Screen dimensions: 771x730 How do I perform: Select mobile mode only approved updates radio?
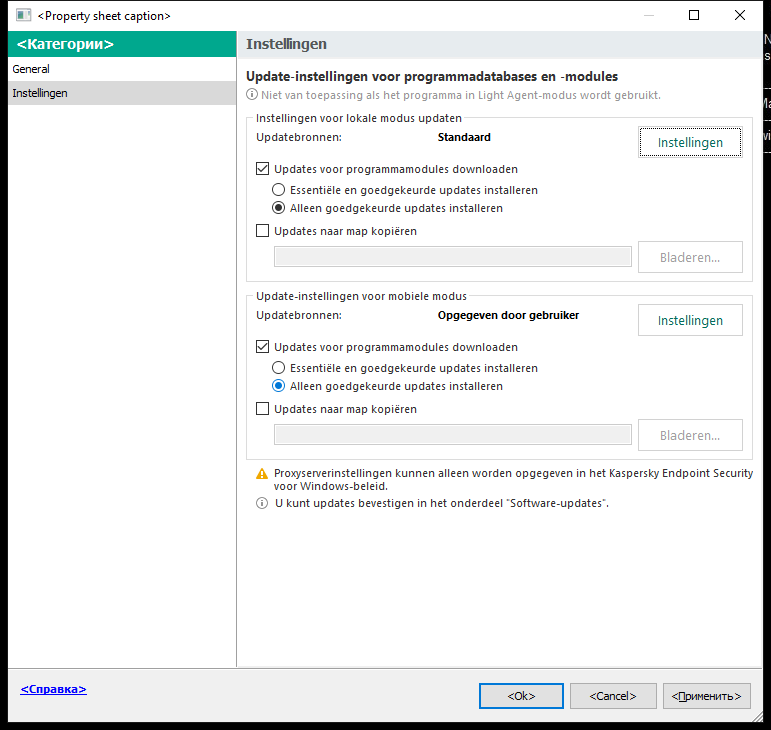pos(278,386)
